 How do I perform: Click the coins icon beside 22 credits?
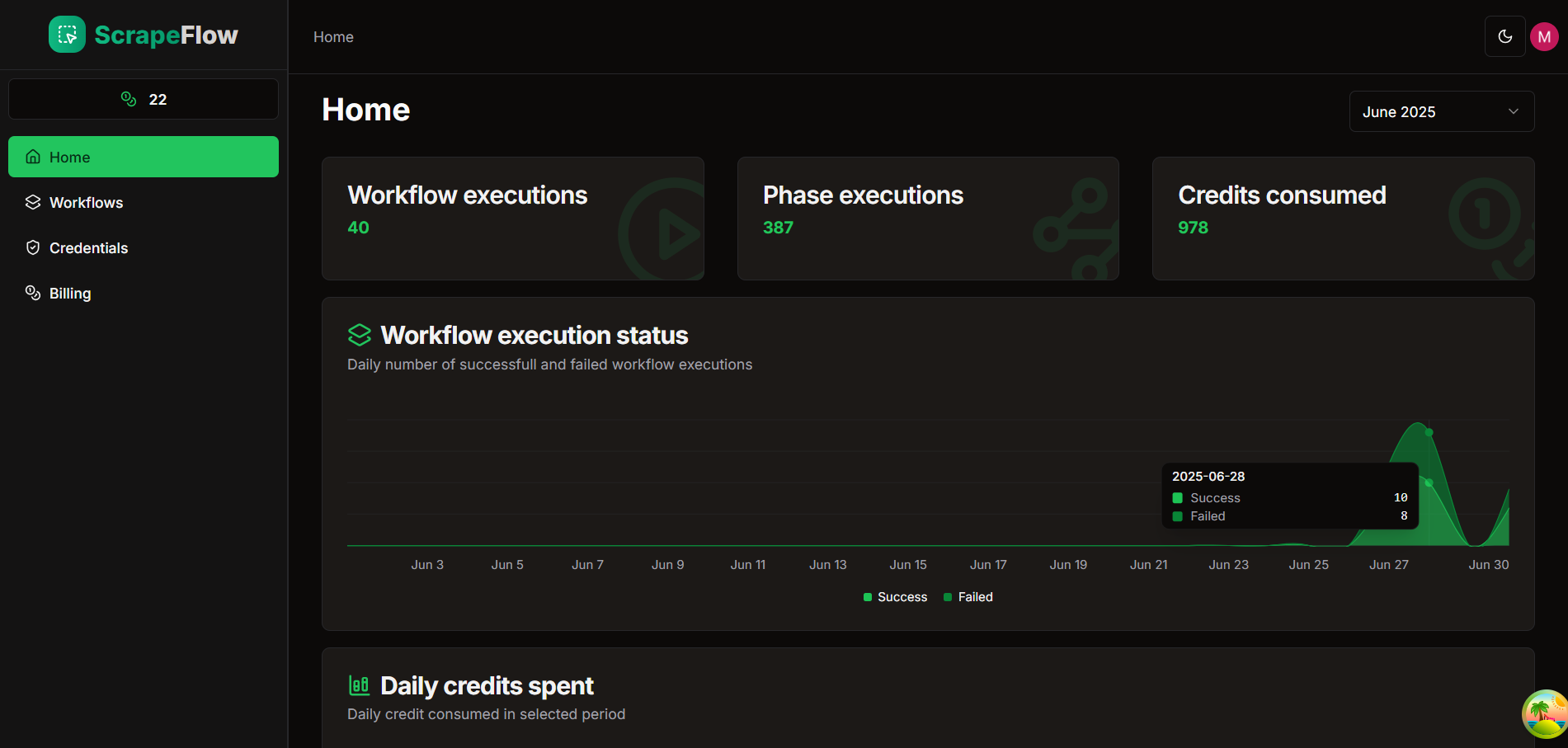coord(129,99)
